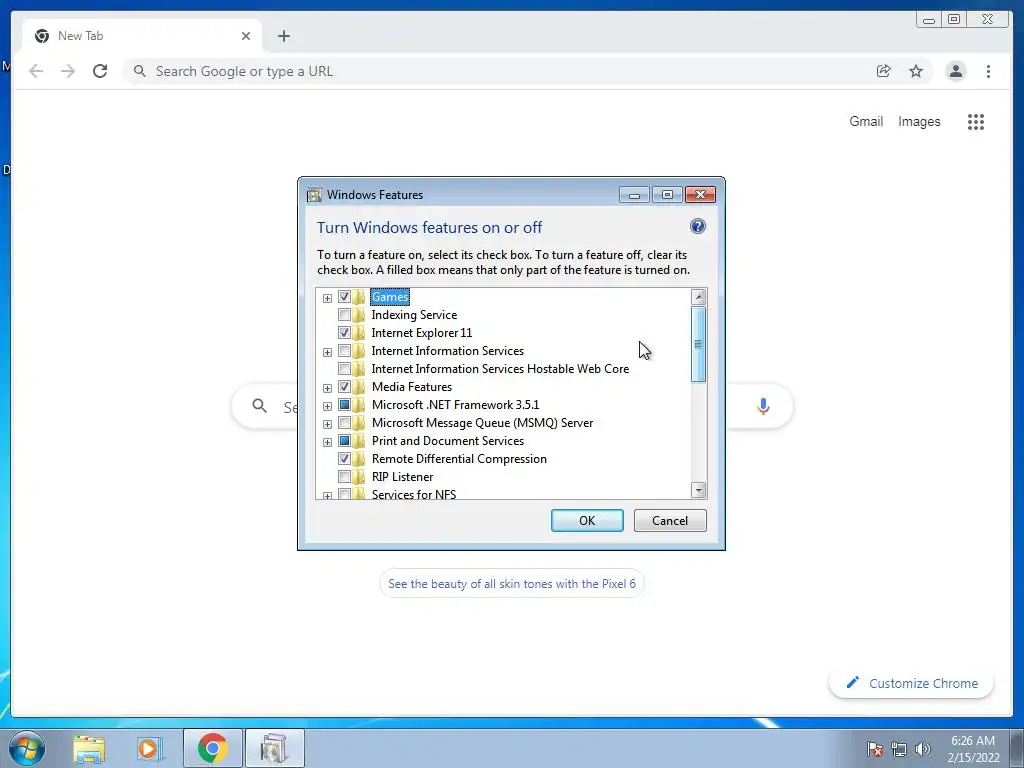Toggle Print and Document Services checkbox

pos(344,441)
